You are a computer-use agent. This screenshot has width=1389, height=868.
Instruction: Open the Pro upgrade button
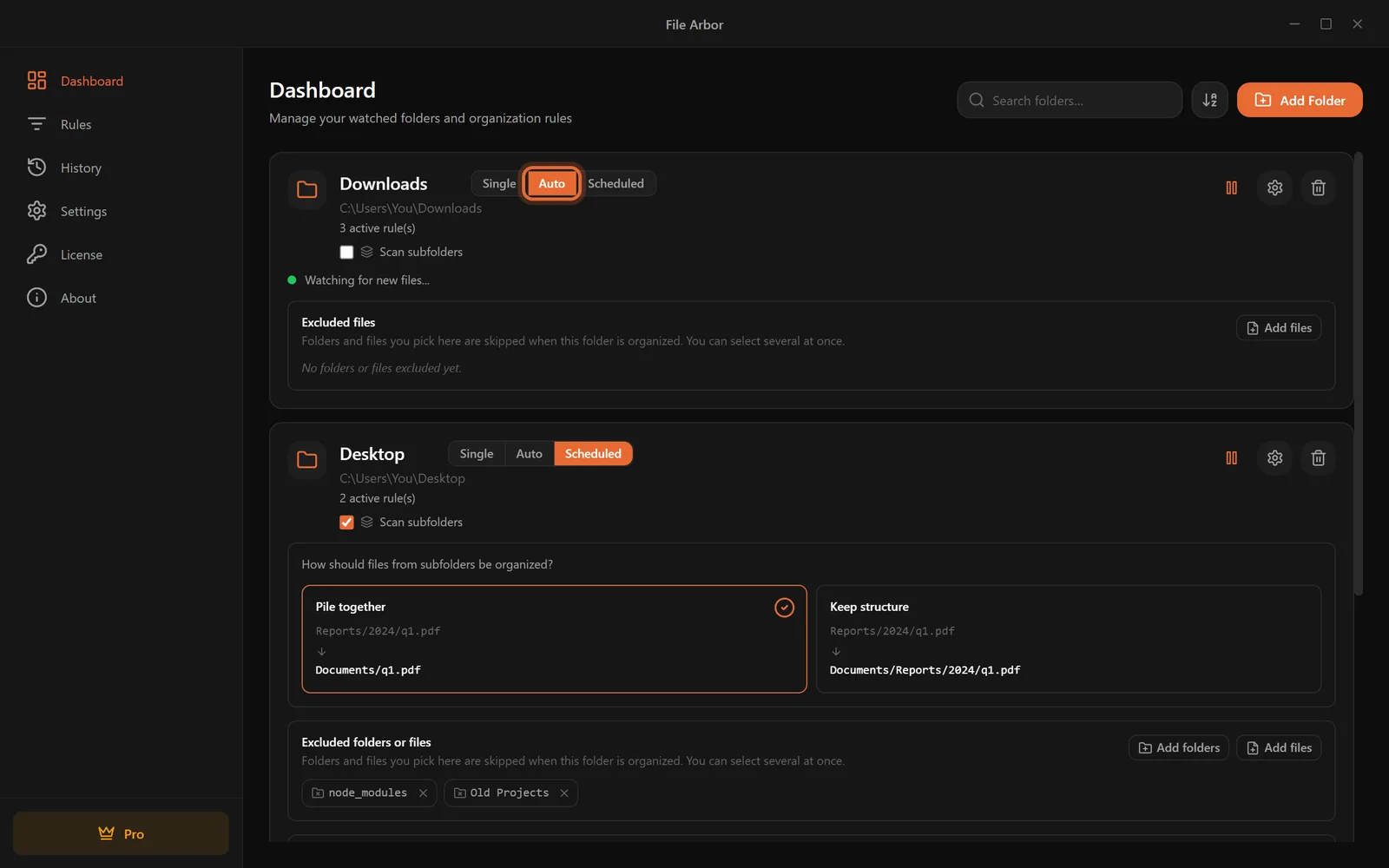[121, 833]
